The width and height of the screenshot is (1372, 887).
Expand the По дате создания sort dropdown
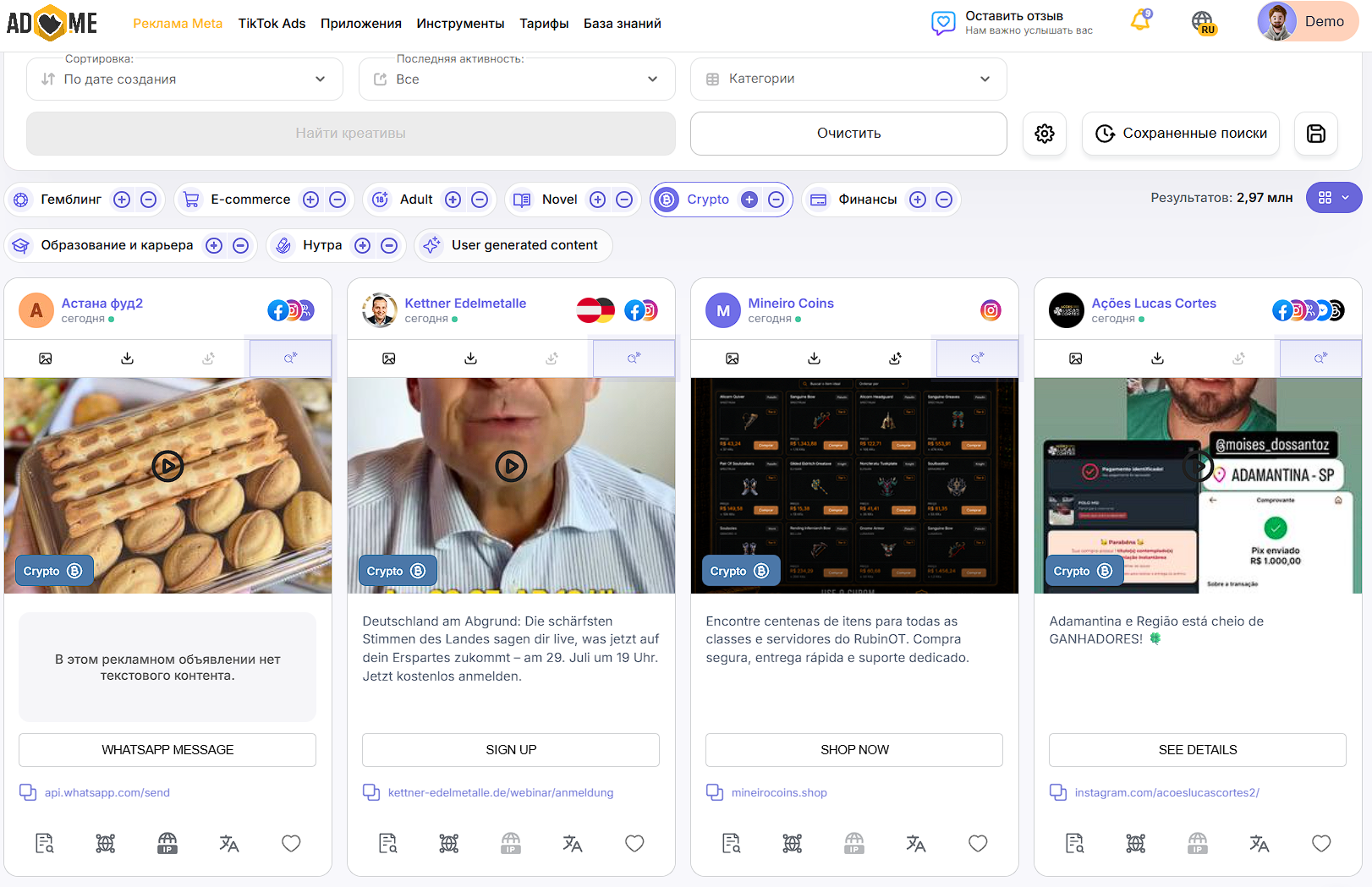184,79
